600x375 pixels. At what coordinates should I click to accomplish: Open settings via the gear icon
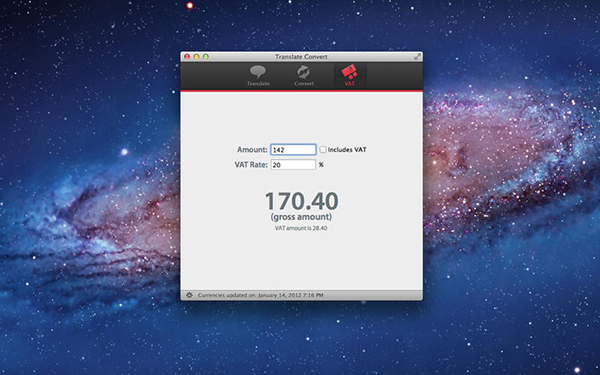pos(189,295)
